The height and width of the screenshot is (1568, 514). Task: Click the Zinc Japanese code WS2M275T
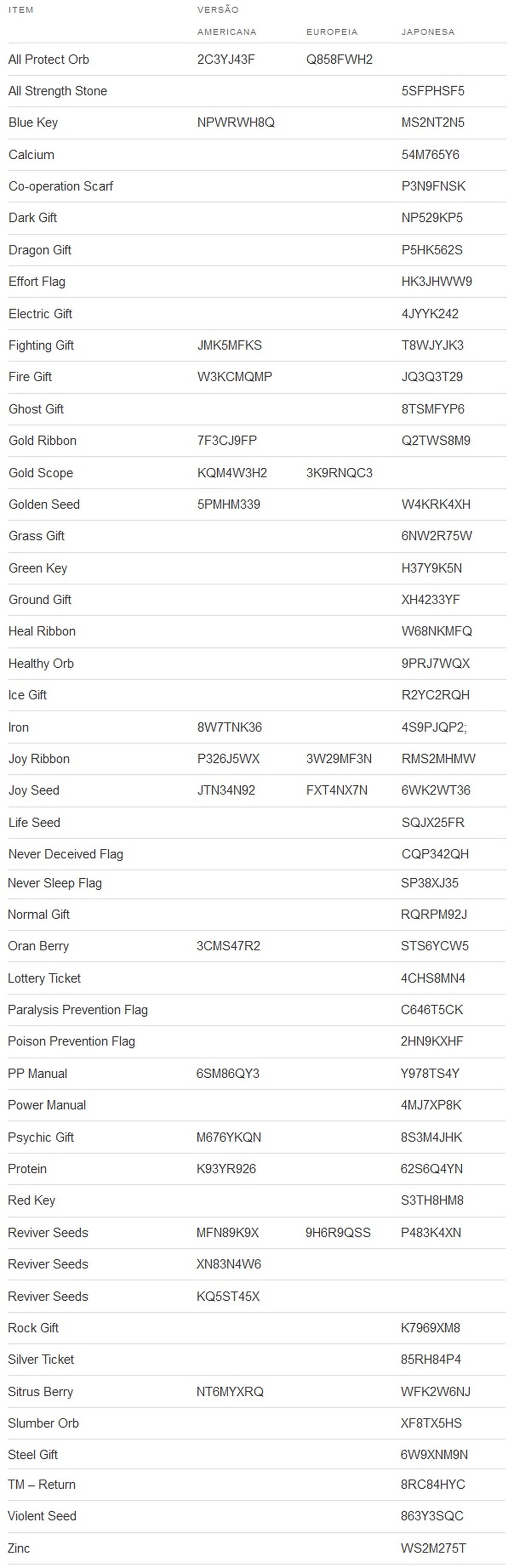(433, 1548)
